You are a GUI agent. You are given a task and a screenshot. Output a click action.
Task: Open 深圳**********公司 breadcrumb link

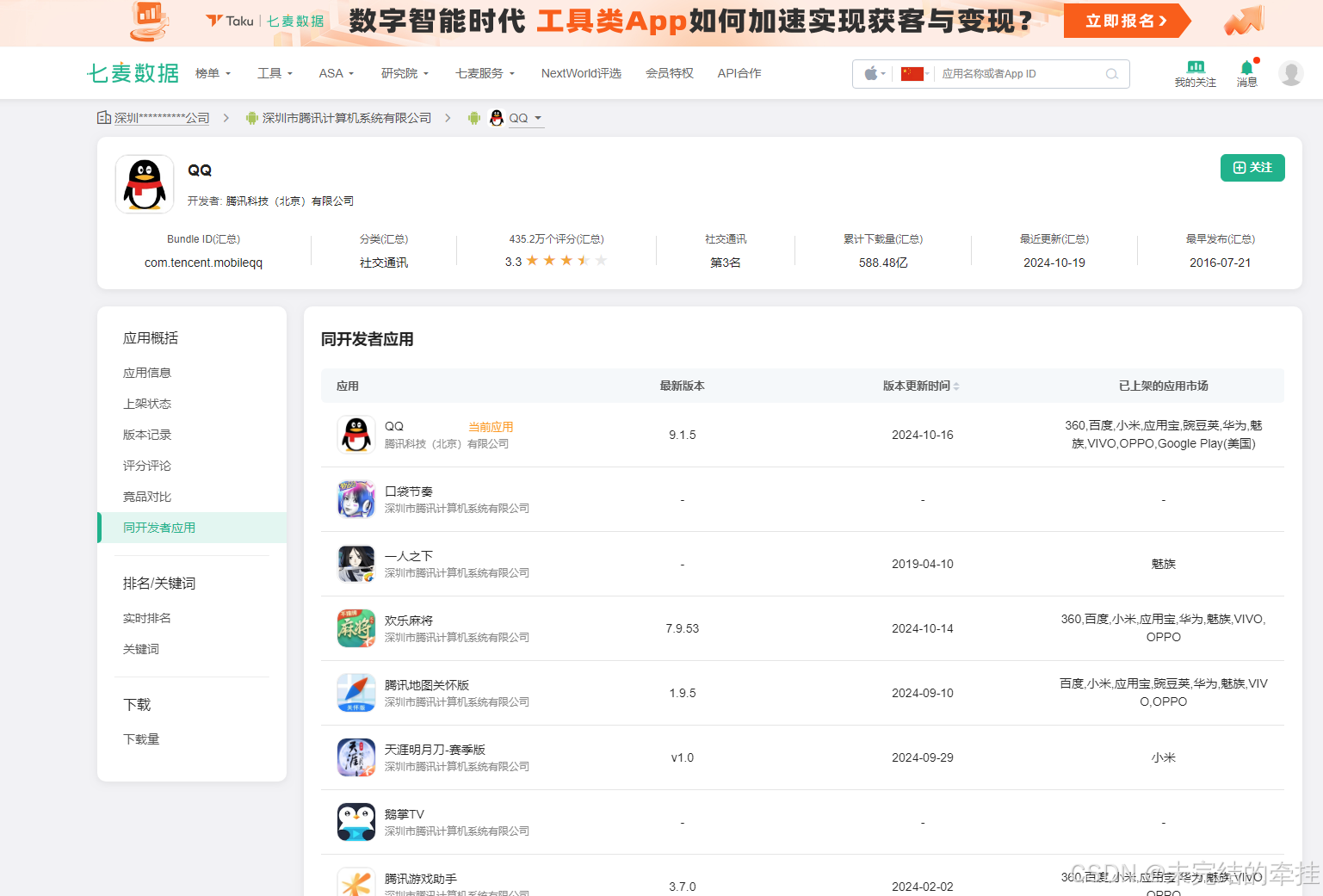click(162, 118)
